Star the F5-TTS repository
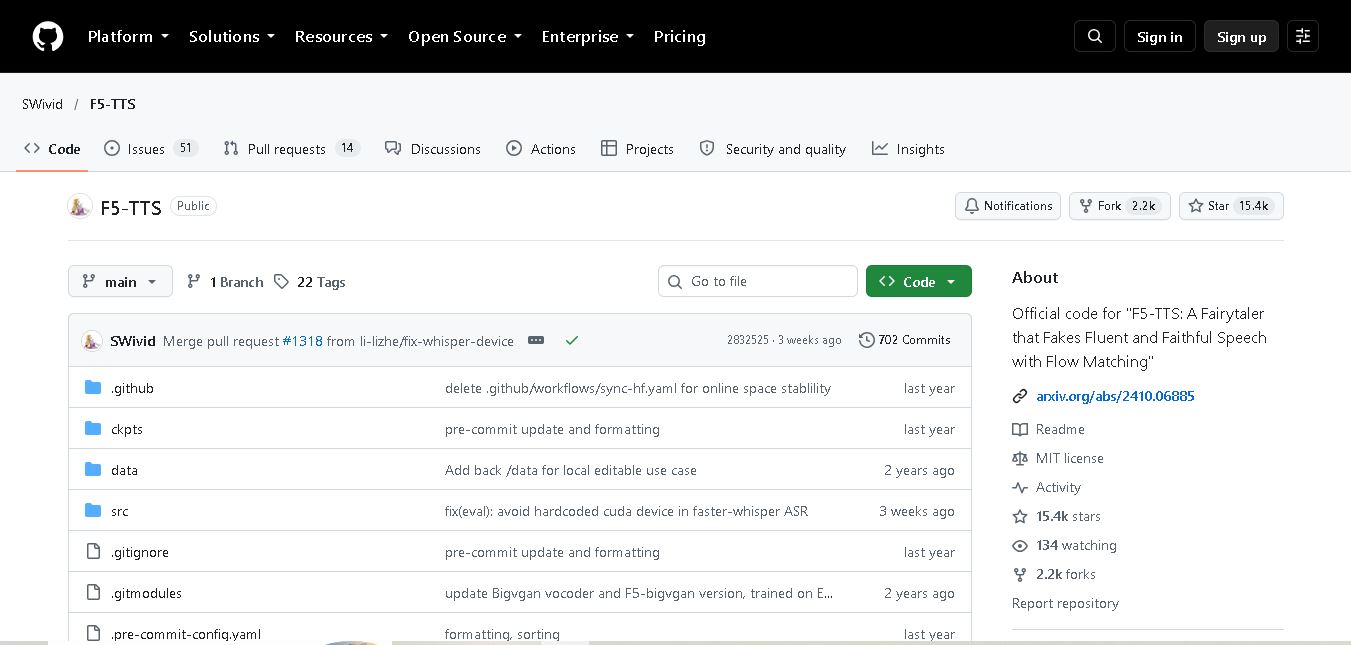Screen dimensions: 1351x645 pos(1231,206)
